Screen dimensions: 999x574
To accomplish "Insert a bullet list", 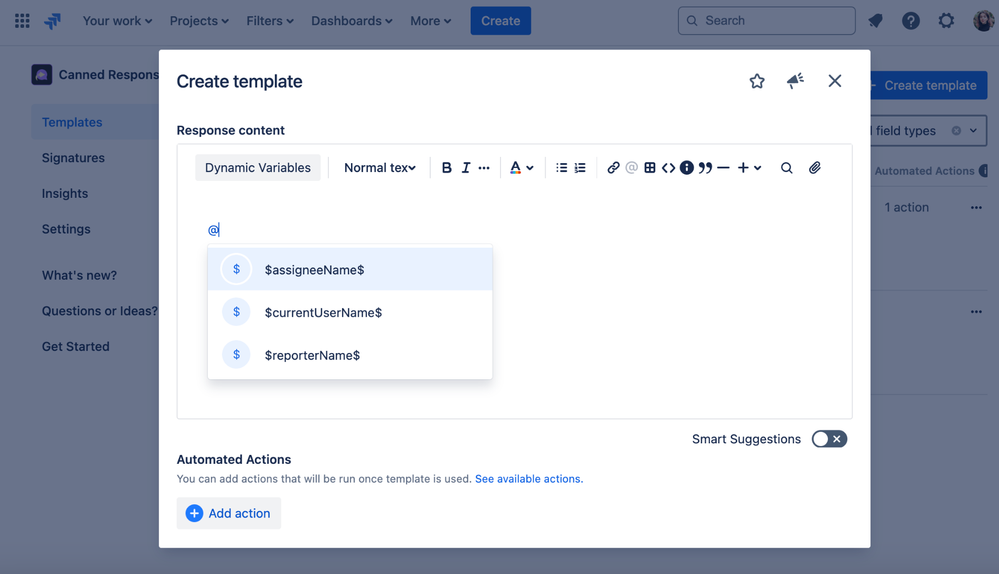I will (x=561, y=168).
